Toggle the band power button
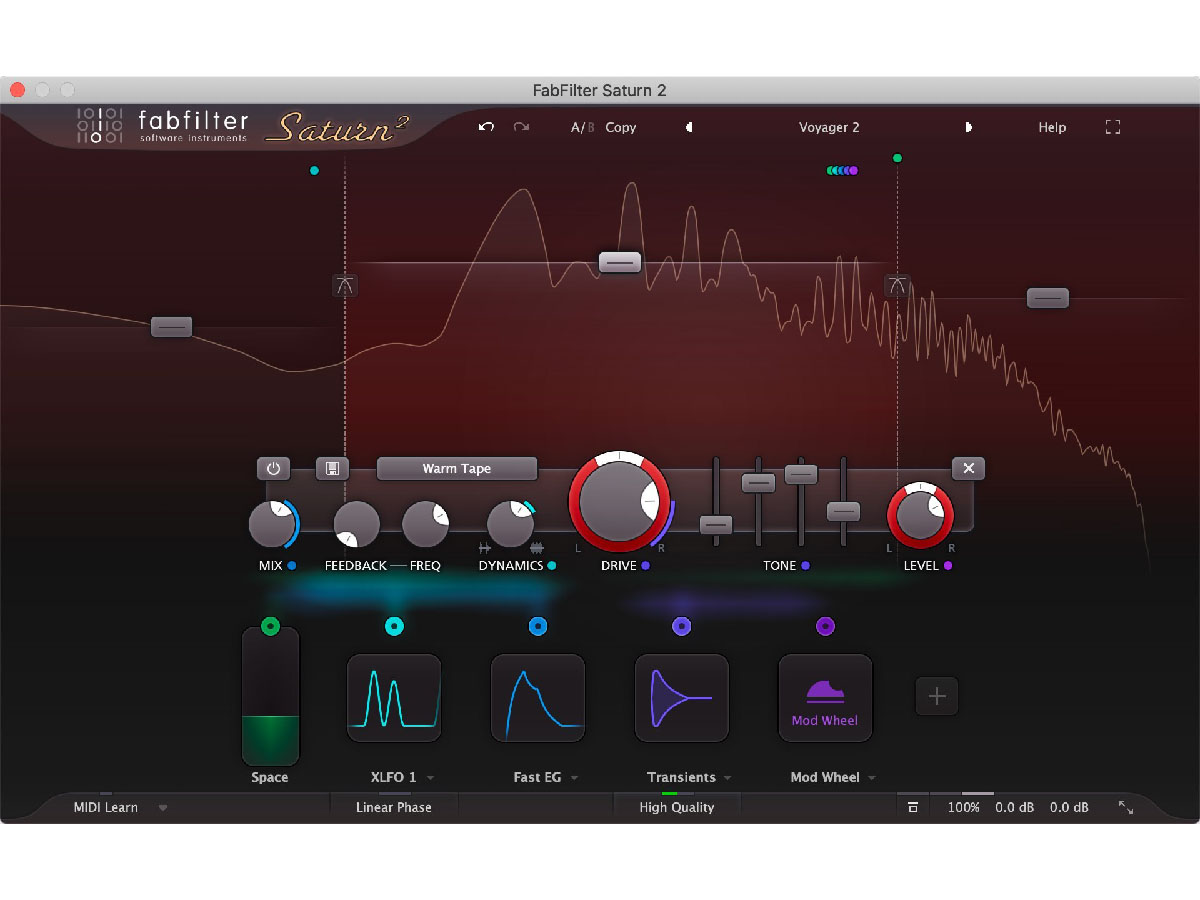 pyautogui.click(x=273, y=468)
